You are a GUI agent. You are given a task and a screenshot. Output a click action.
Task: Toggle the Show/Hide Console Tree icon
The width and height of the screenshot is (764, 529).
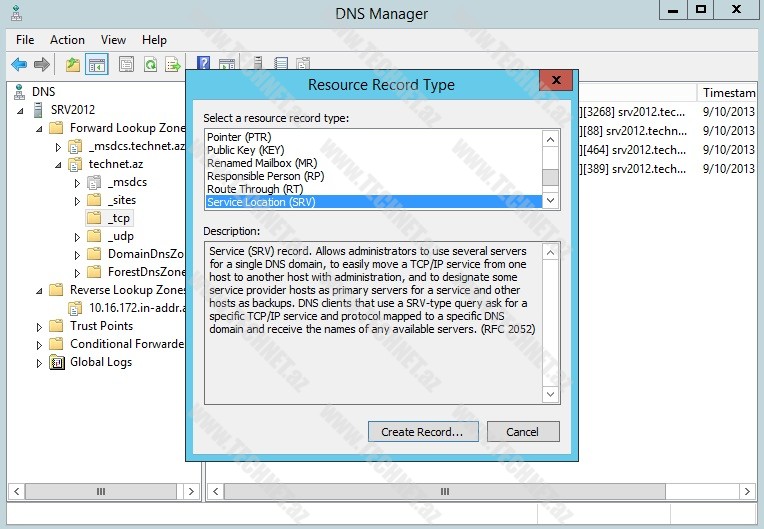pos(97,65)
